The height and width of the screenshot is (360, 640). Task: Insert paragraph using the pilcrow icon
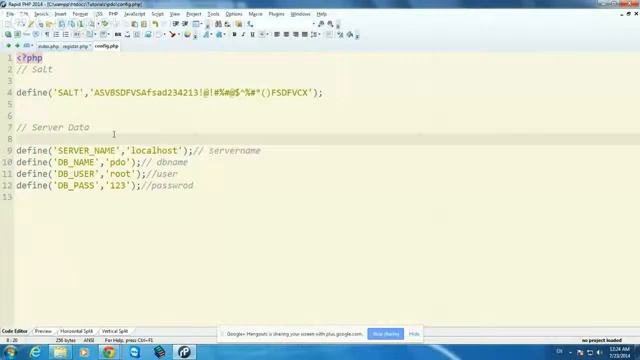[47, 35]
